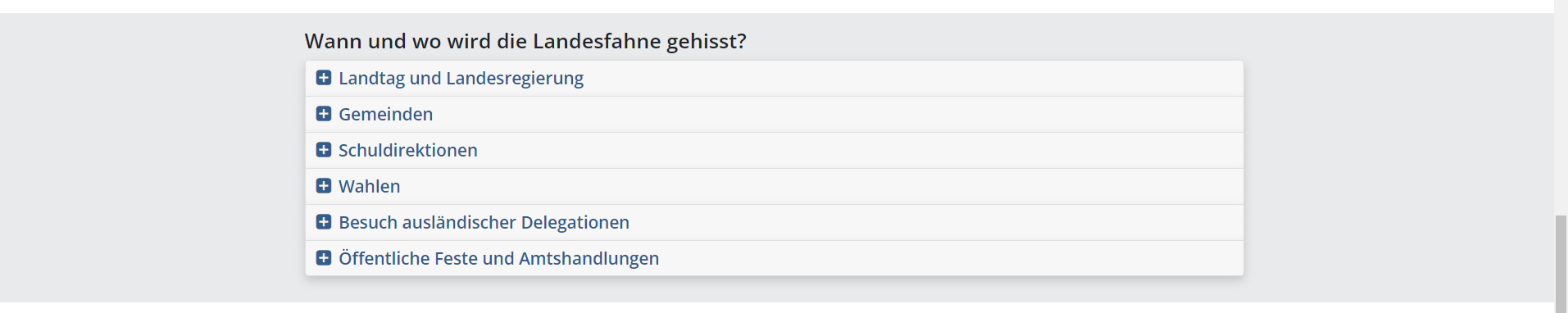Click plus icon for Besuch ausländischer Delegationen
This screenshot has height=313, width=1568.
coord(324,222)
